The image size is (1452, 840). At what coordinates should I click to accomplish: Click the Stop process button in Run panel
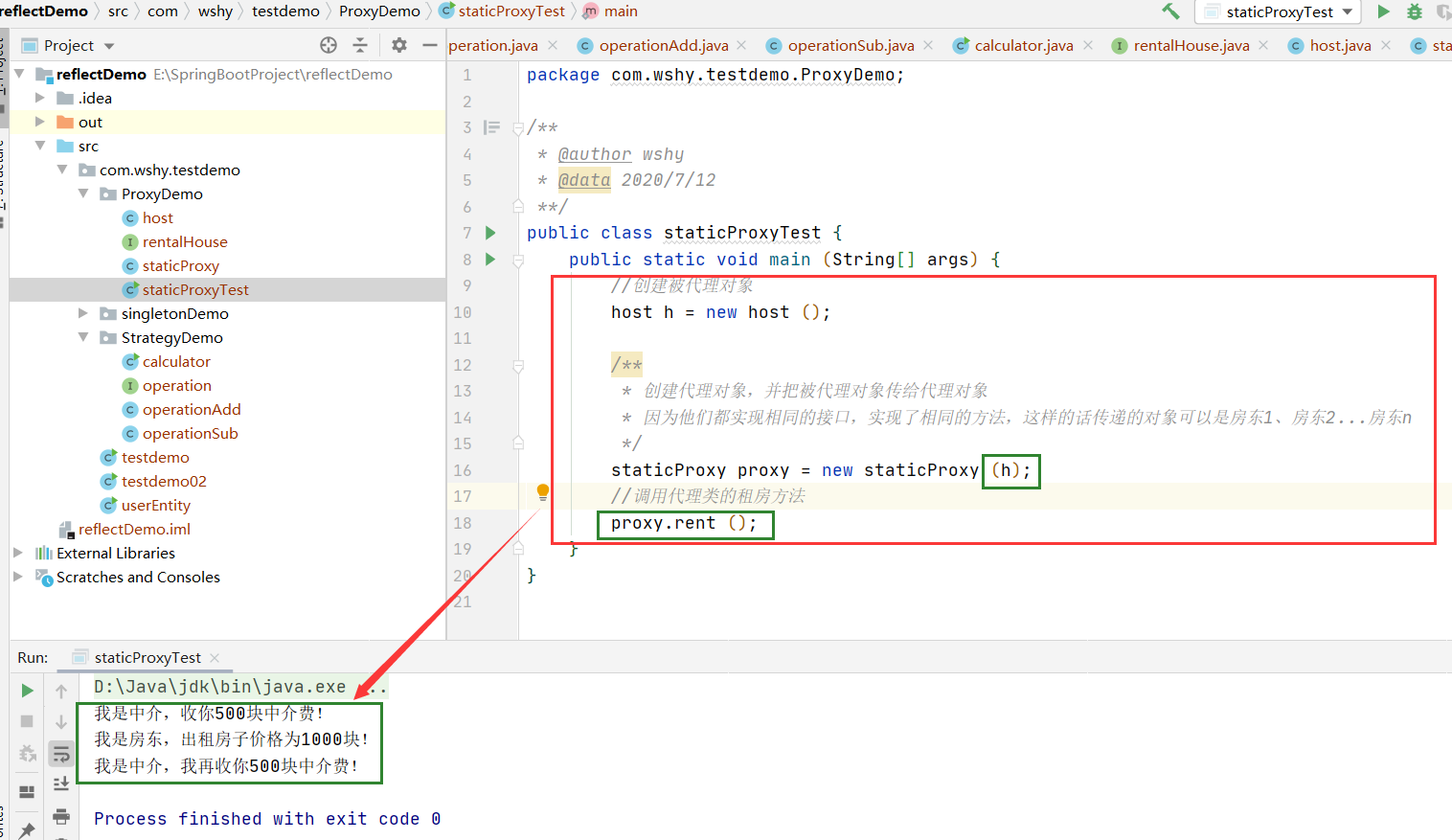tap(27, 721)
